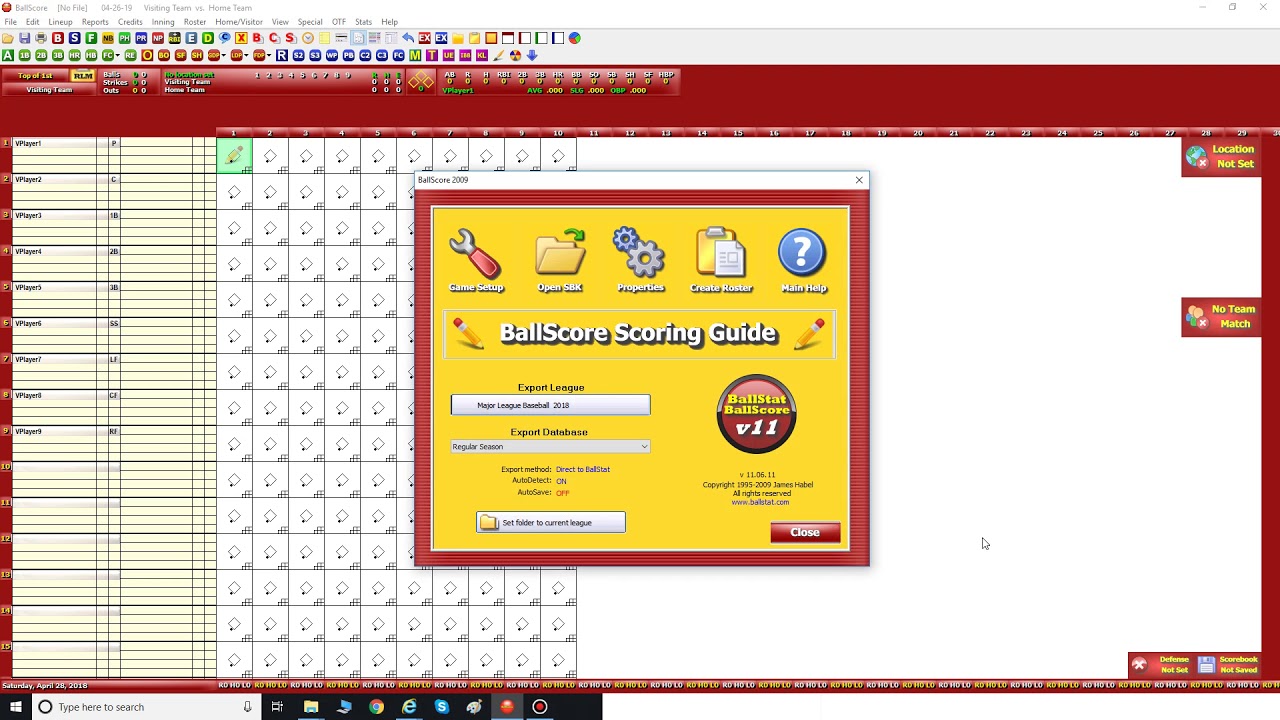This screenshot has width=1280, height=720.
Task: Click the printer toolbar icon
Action: point(41,38)
